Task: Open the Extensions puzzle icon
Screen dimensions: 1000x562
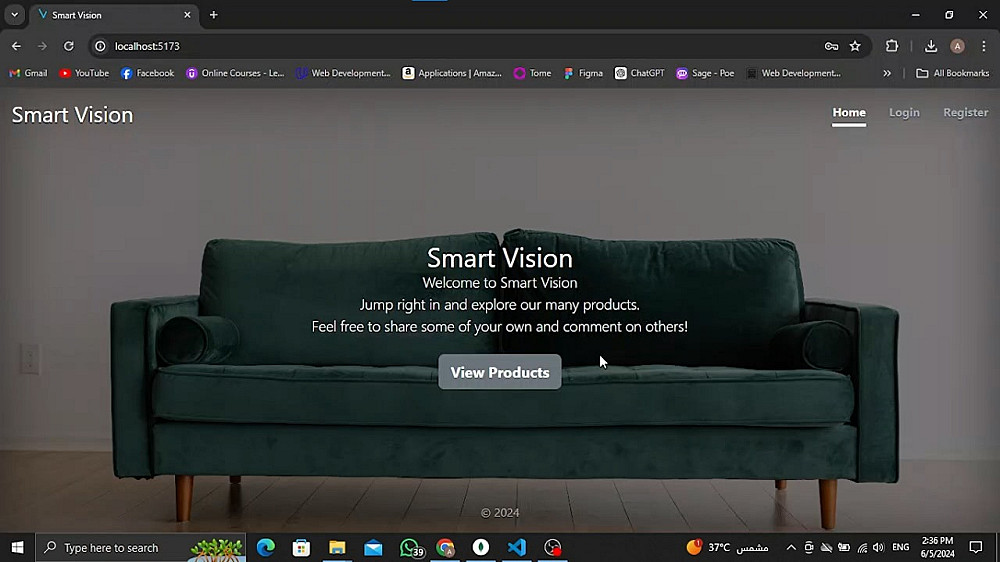Action: point(892,46)
